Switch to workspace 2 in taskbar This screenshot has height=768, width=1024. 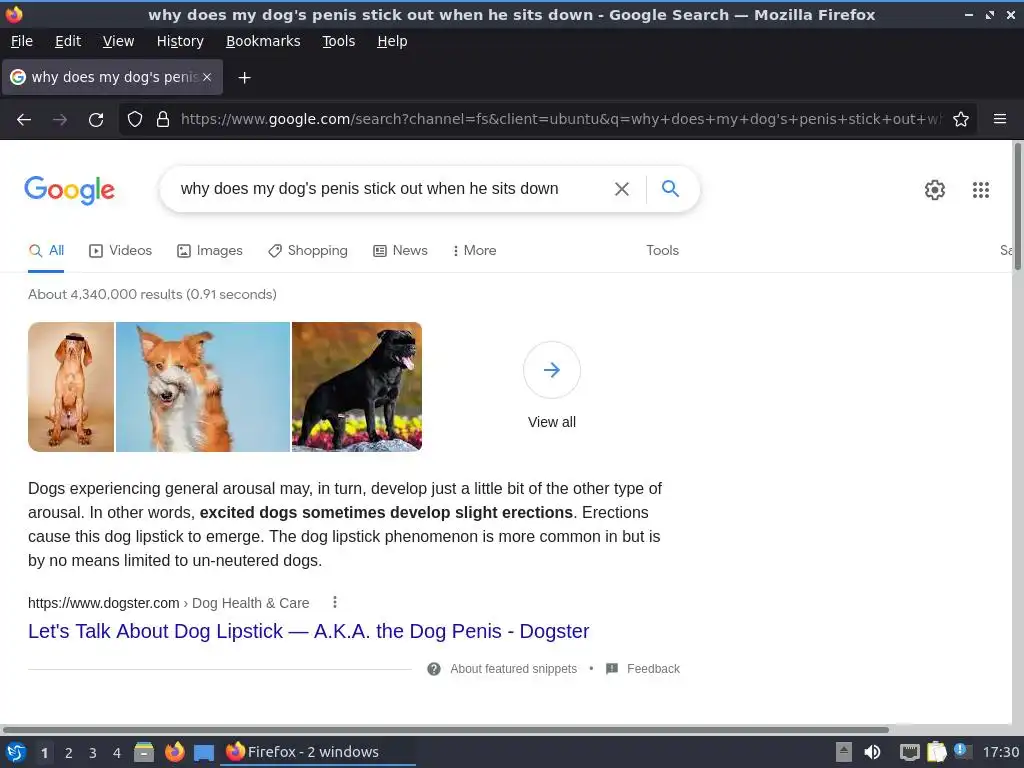tap(69, 753)
